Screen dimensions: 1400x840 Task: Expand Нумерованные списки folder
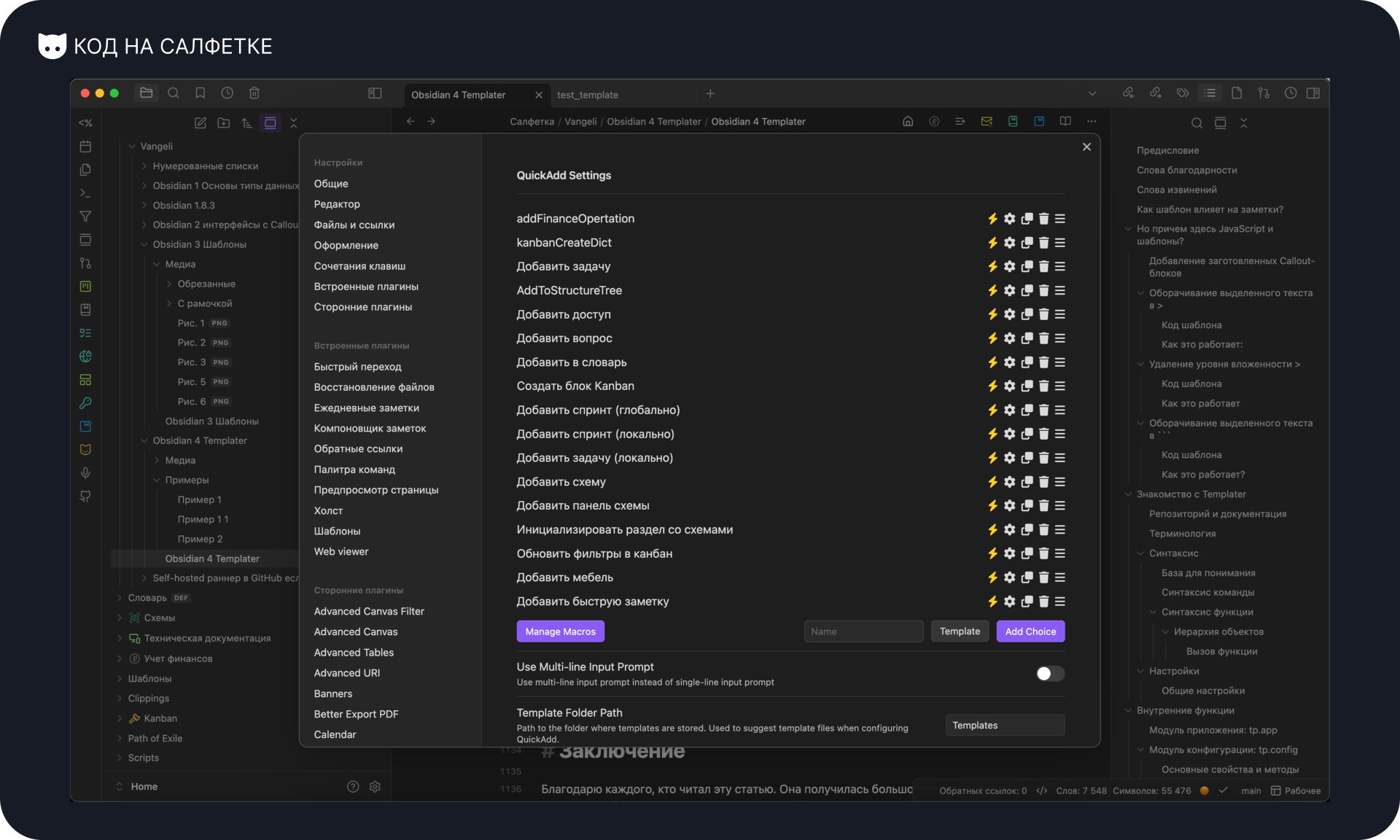(144, 166)
